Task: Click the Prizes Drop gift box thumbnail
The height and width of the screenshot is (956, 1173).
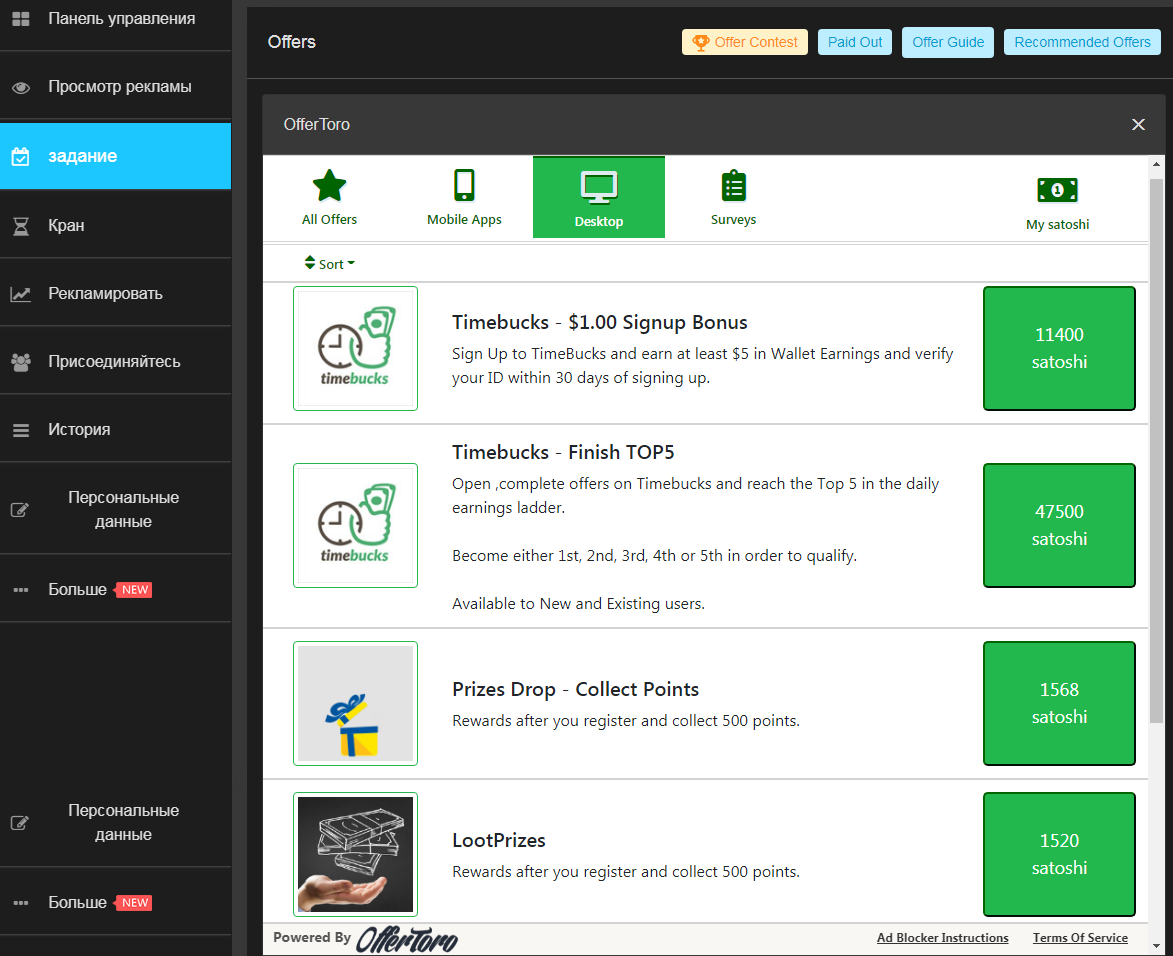Action: 355,703
